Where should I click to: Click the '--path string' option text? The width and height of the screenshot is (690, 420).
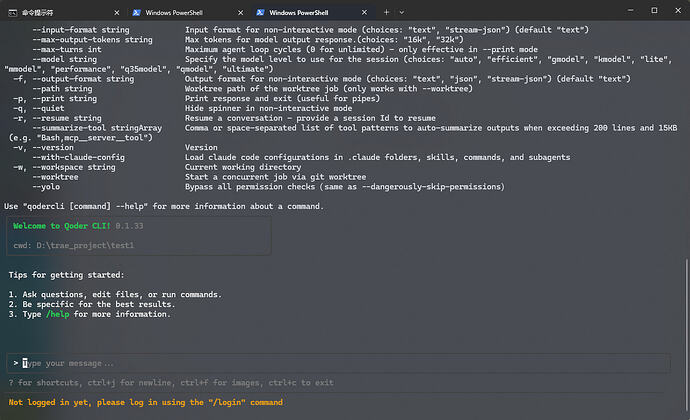point(62,89)
